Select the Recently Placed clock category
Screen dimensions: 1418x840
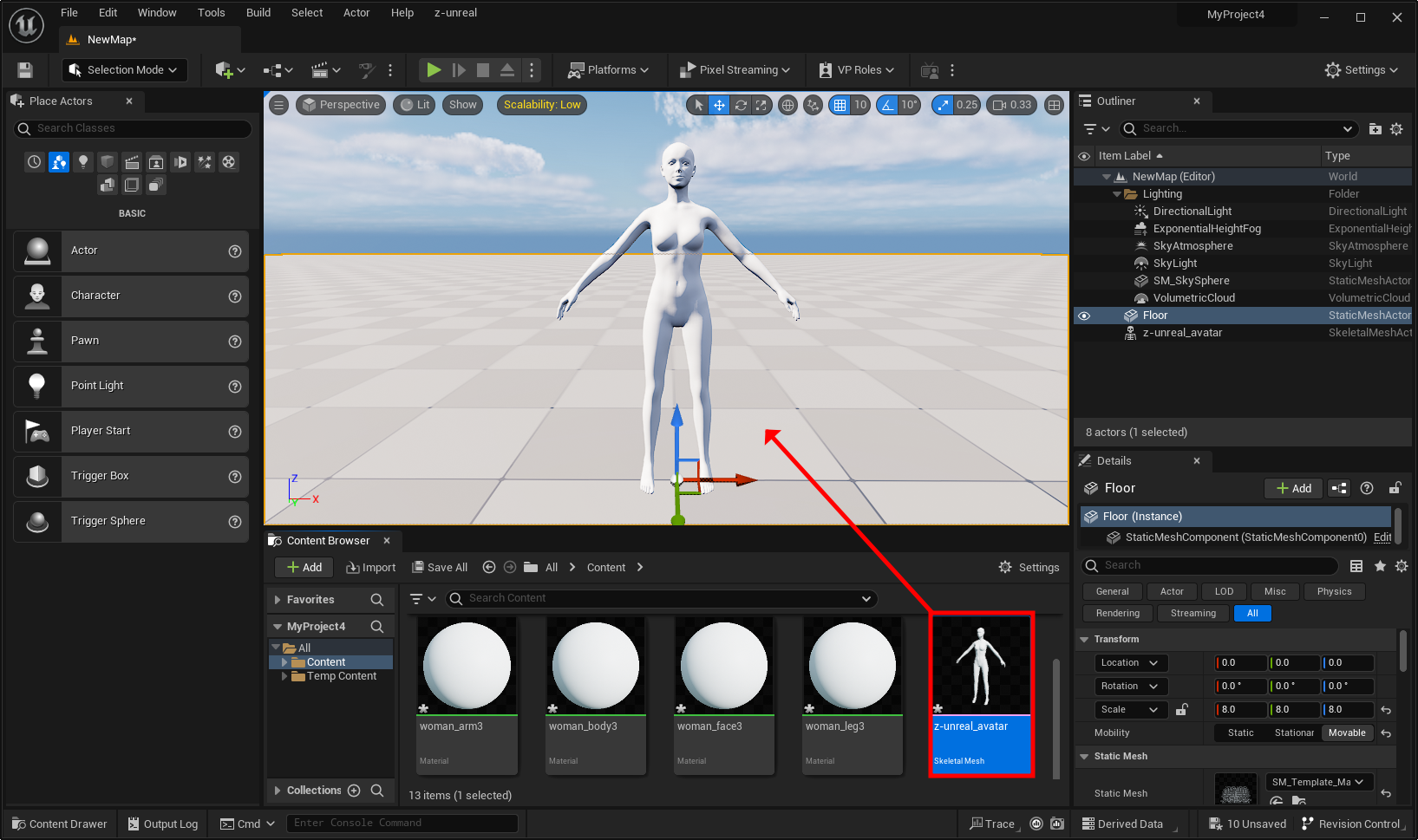[x=34, y=162]
